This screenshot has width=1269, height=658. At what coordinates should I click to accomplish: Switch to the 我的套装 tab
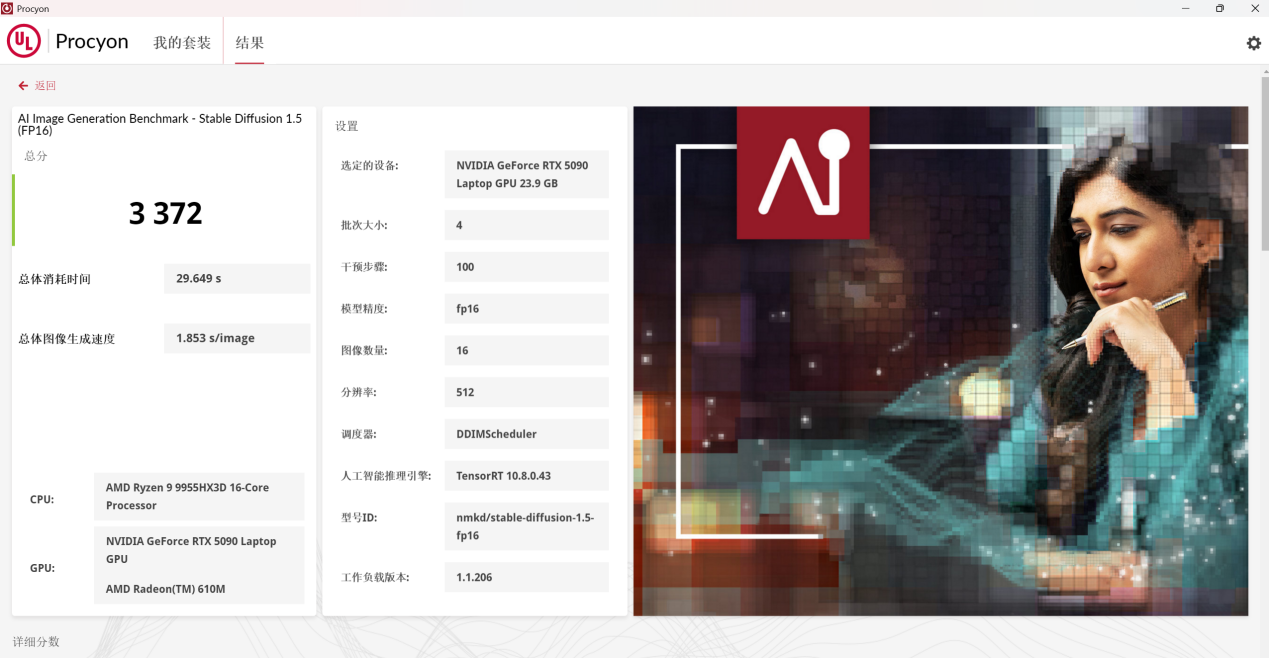[x=182, y=43]
